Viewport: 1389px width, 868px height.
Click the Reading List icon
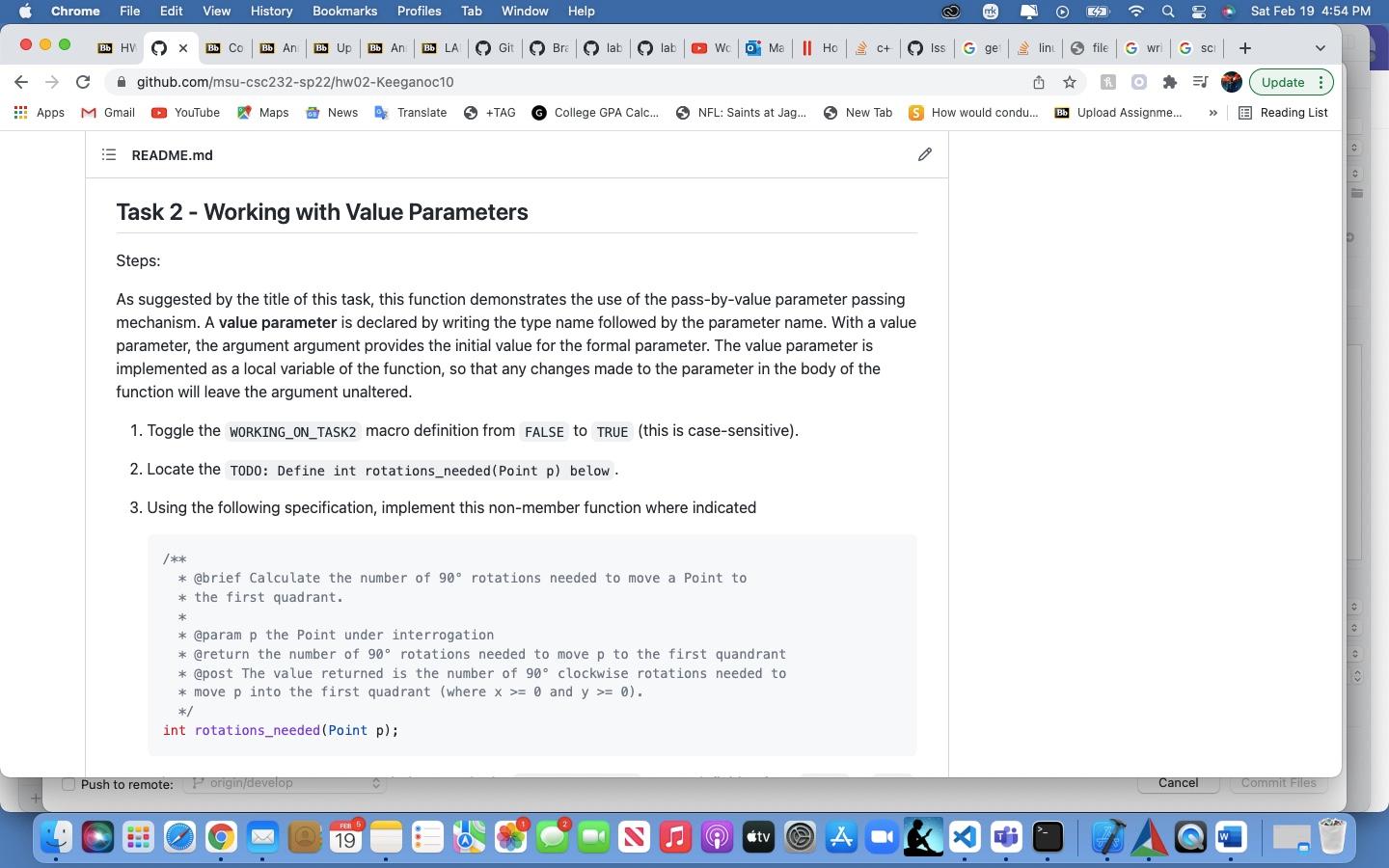(1245, 113)
